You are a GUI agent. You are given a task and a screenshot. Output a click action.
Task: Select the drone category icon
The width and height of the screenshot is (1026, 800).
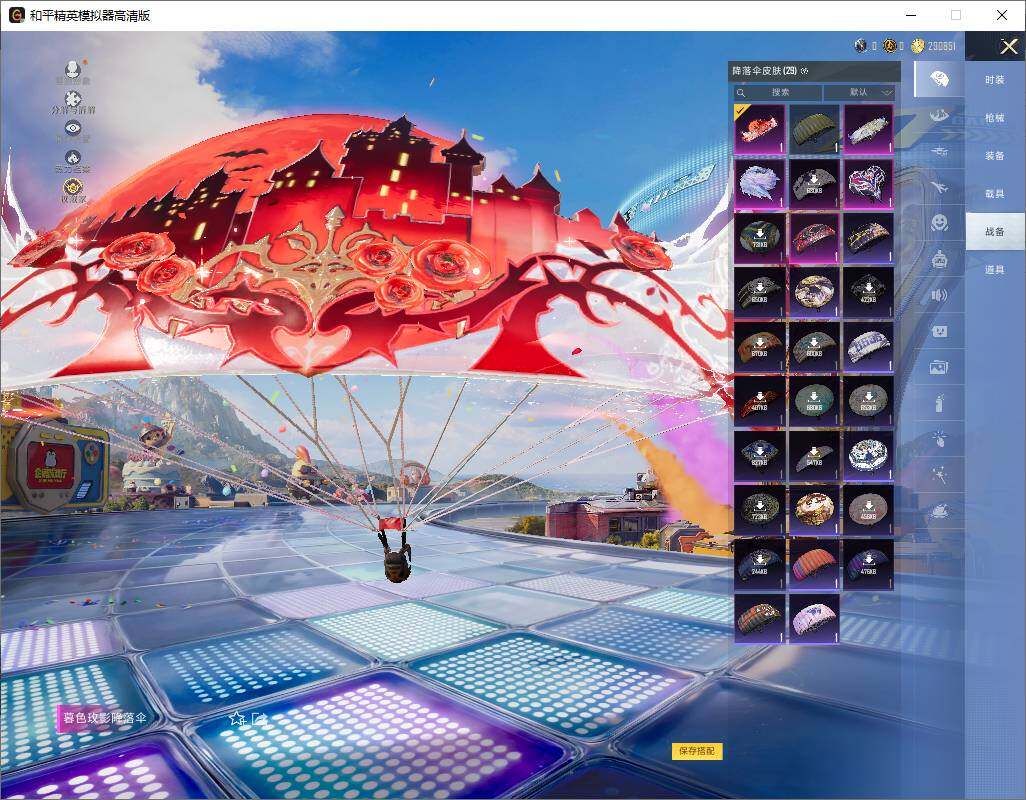pyautogui.click(x=939, y=151)
